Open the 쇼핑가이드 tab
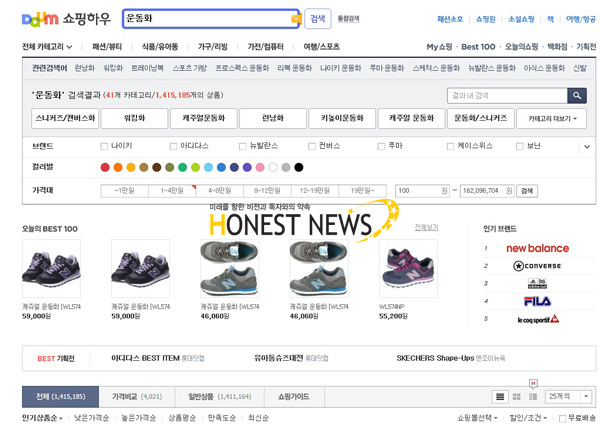 [x=293, y=397]
